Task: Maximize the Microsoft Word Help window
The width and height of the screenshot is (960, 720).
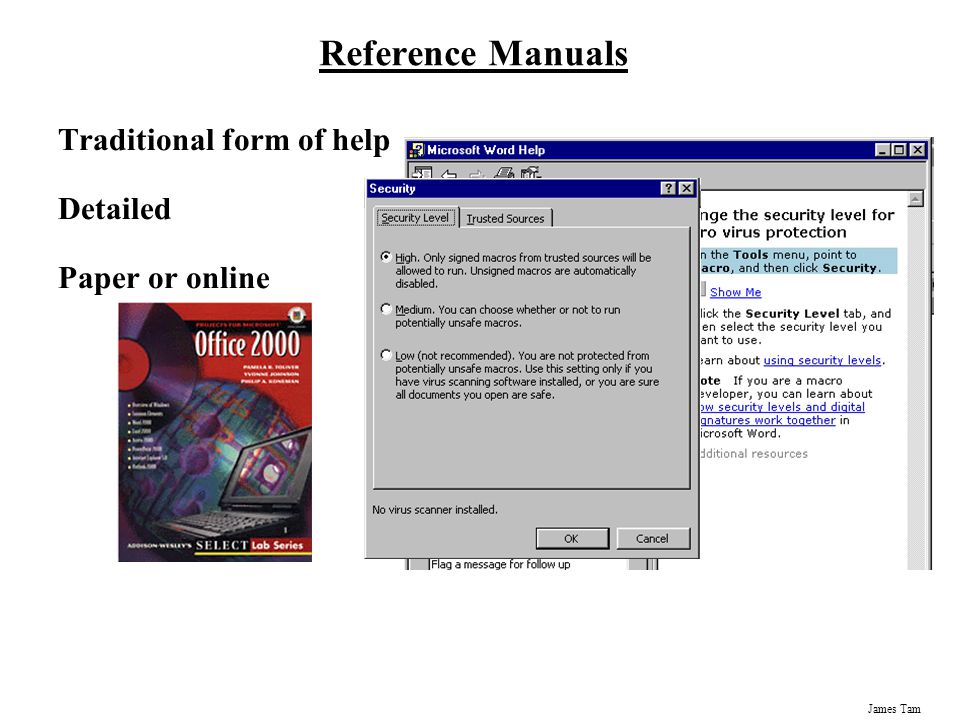Action: click(x=899, y=150)
